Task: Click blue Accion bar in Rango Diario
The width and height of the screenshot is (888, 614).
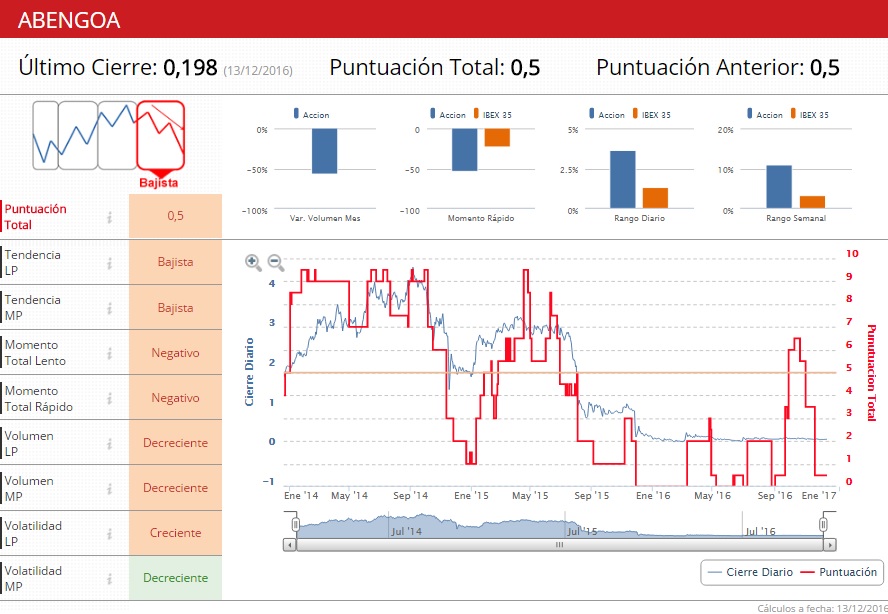Action: point(622,180)
